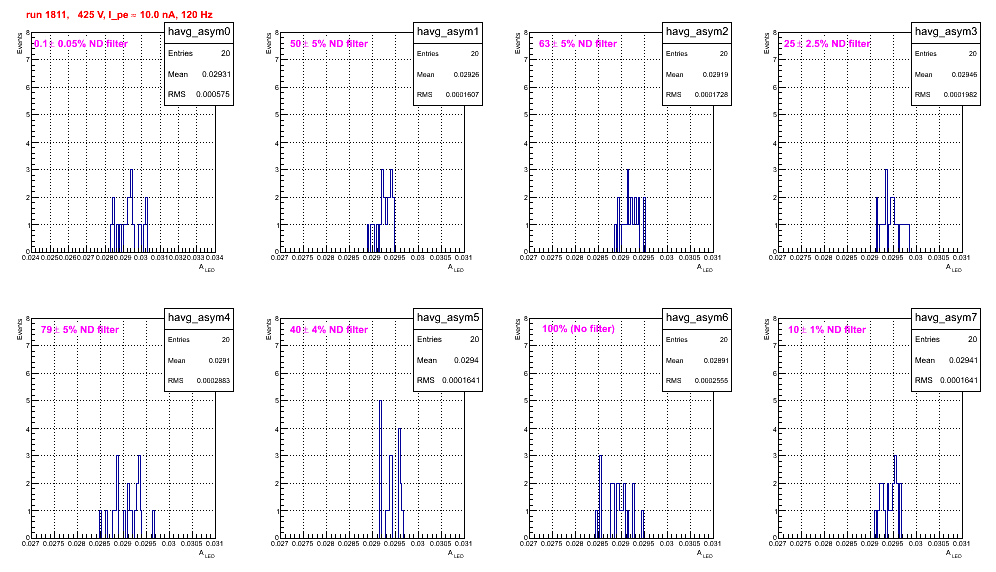Pick the Mean value 0.02941
This screenshot has height=572, width=996.
click(963, 360)
